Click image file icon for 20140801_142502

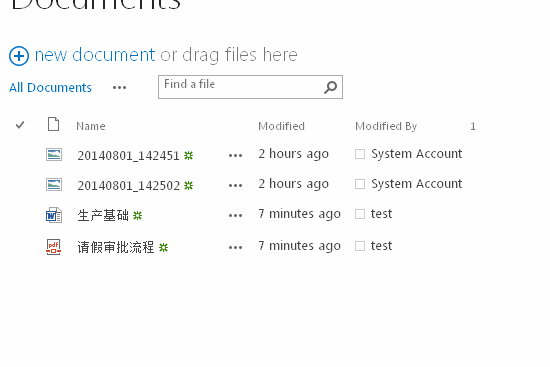54,185
